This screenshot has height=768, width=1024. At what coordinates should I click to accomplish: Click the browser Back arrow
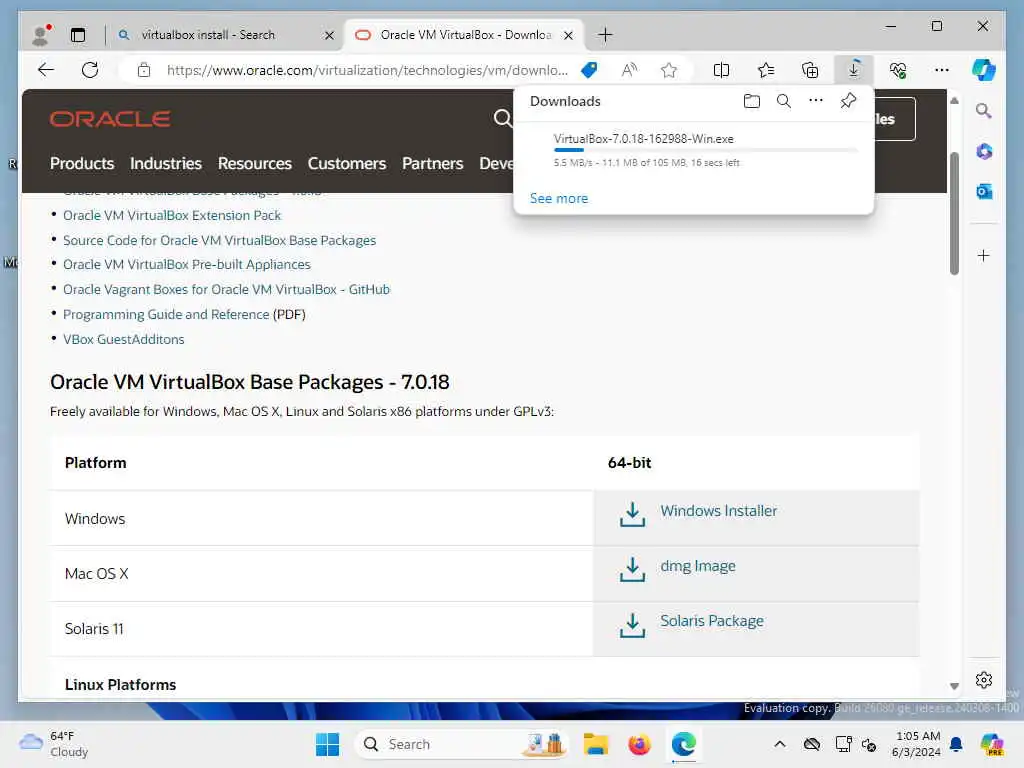(46, 70)
